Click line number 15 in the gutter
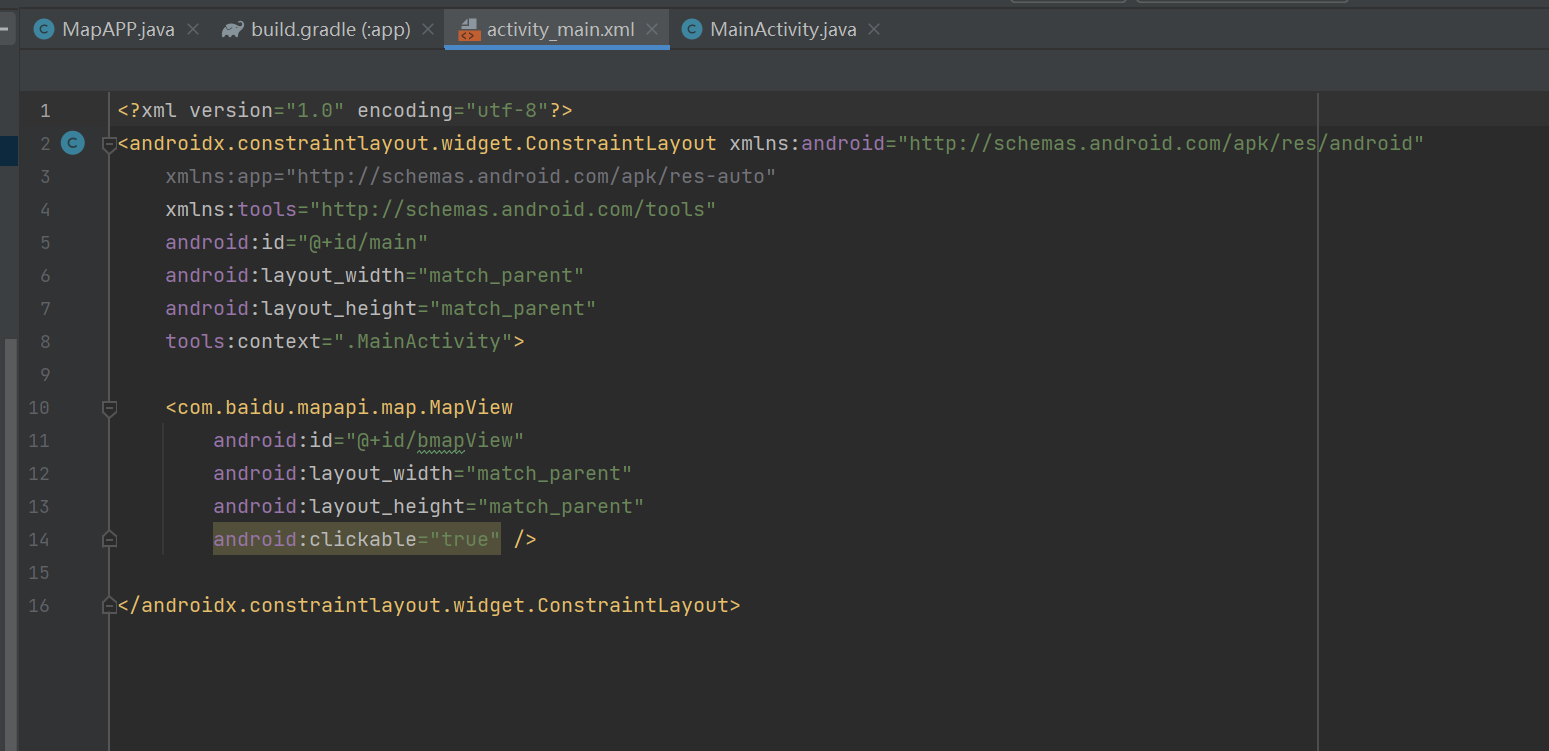The image size is (1549, 751). 39,572
